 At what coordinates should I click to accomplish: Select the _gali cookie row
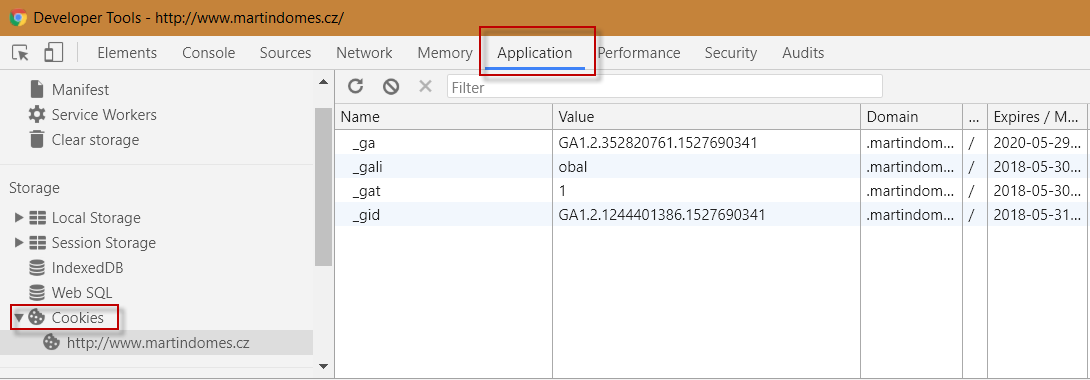[710, 167]
